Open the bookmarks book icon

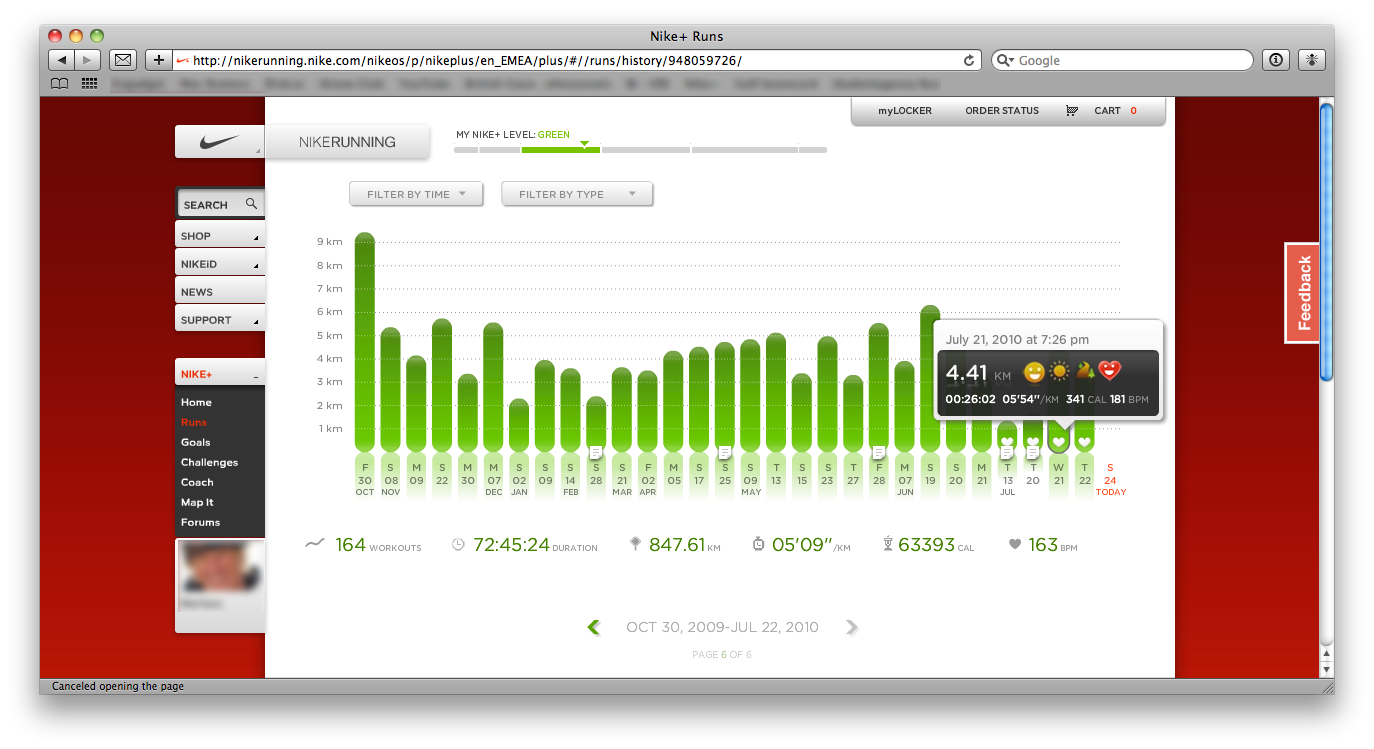[60, 84]
